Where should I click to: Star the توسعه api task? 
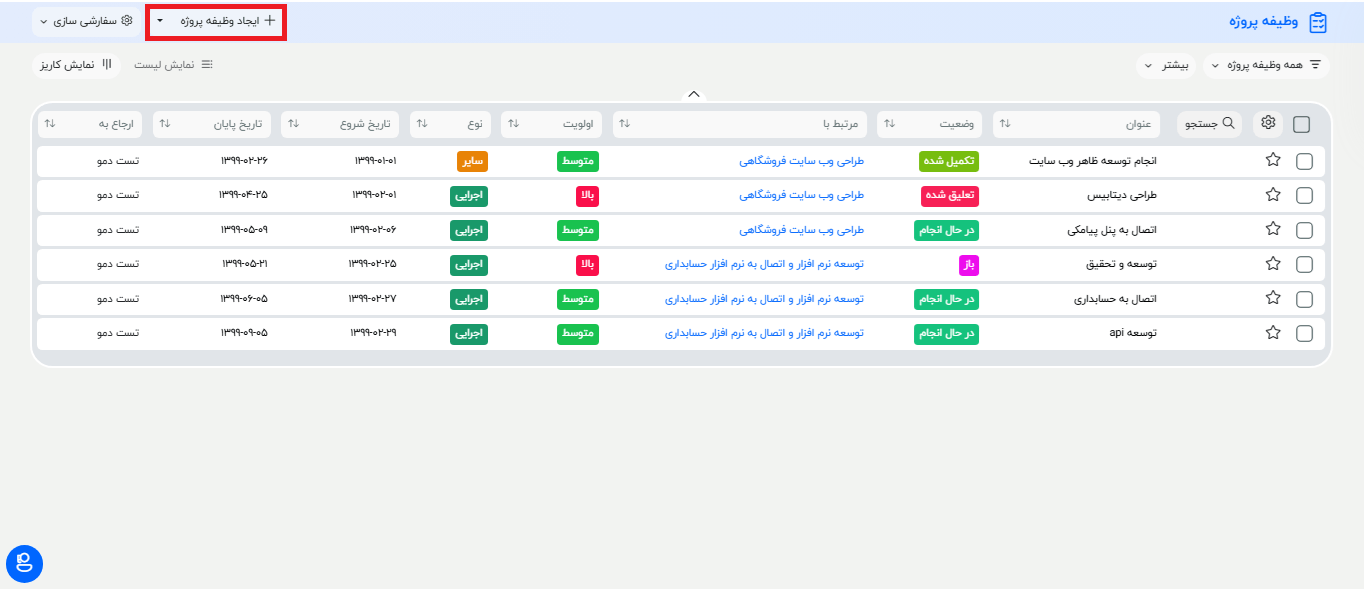[1272, 332]
